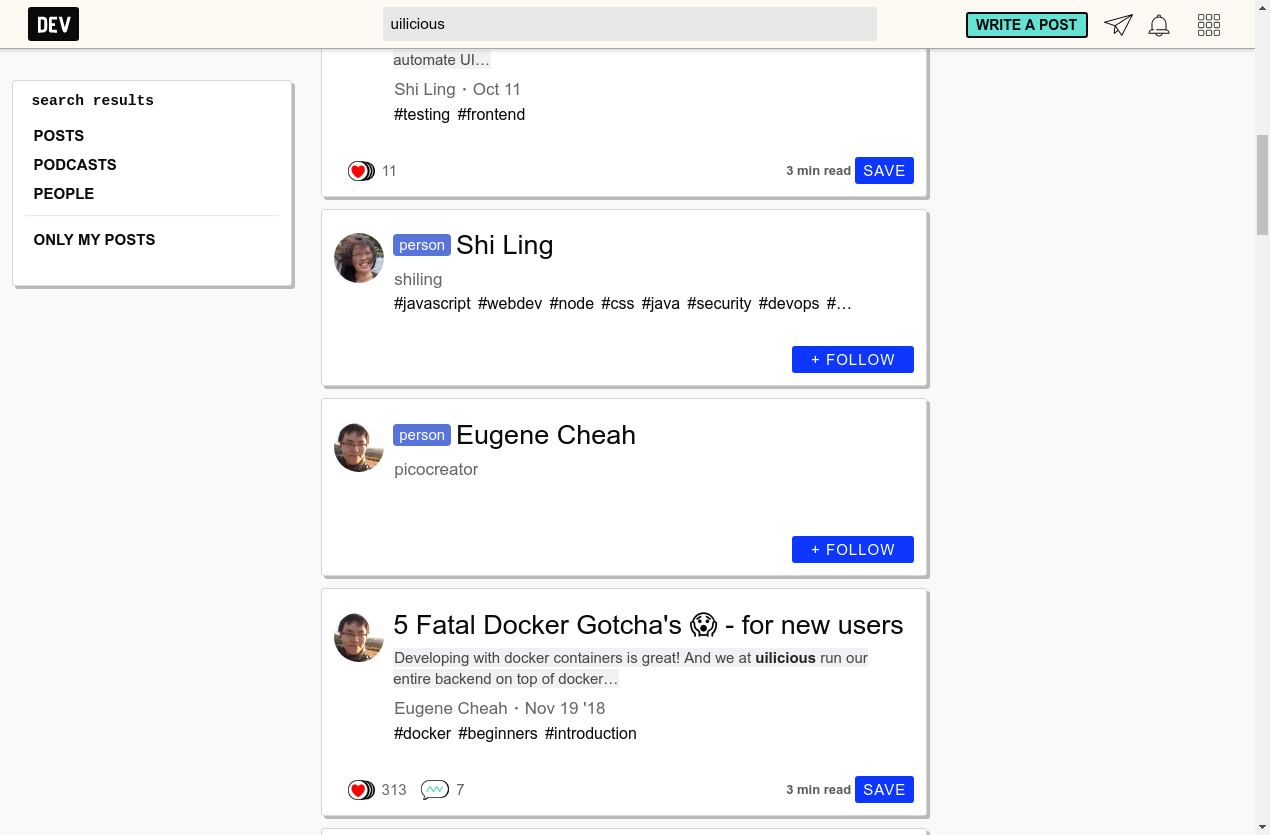Image resolution: width=1270 pixels, height=835 pixels.
Task: Open the grid navigation menu icon
Action: click(1208, 25)
